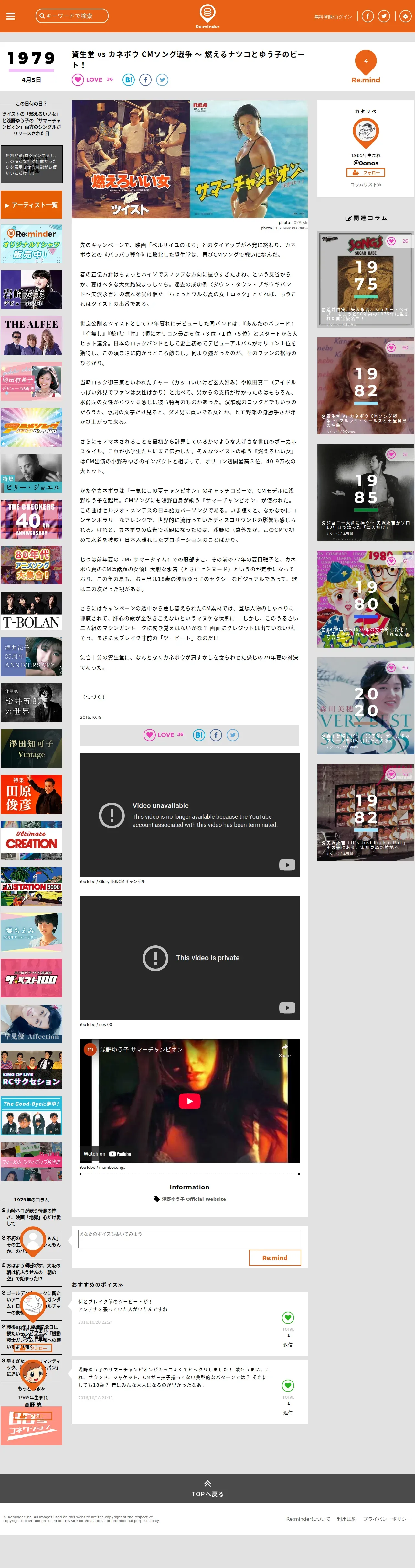Click Hatena B! icon below the article text
Image resolution: width=415 pixels, height=1568 pixels.
click(x=199, y=735)
